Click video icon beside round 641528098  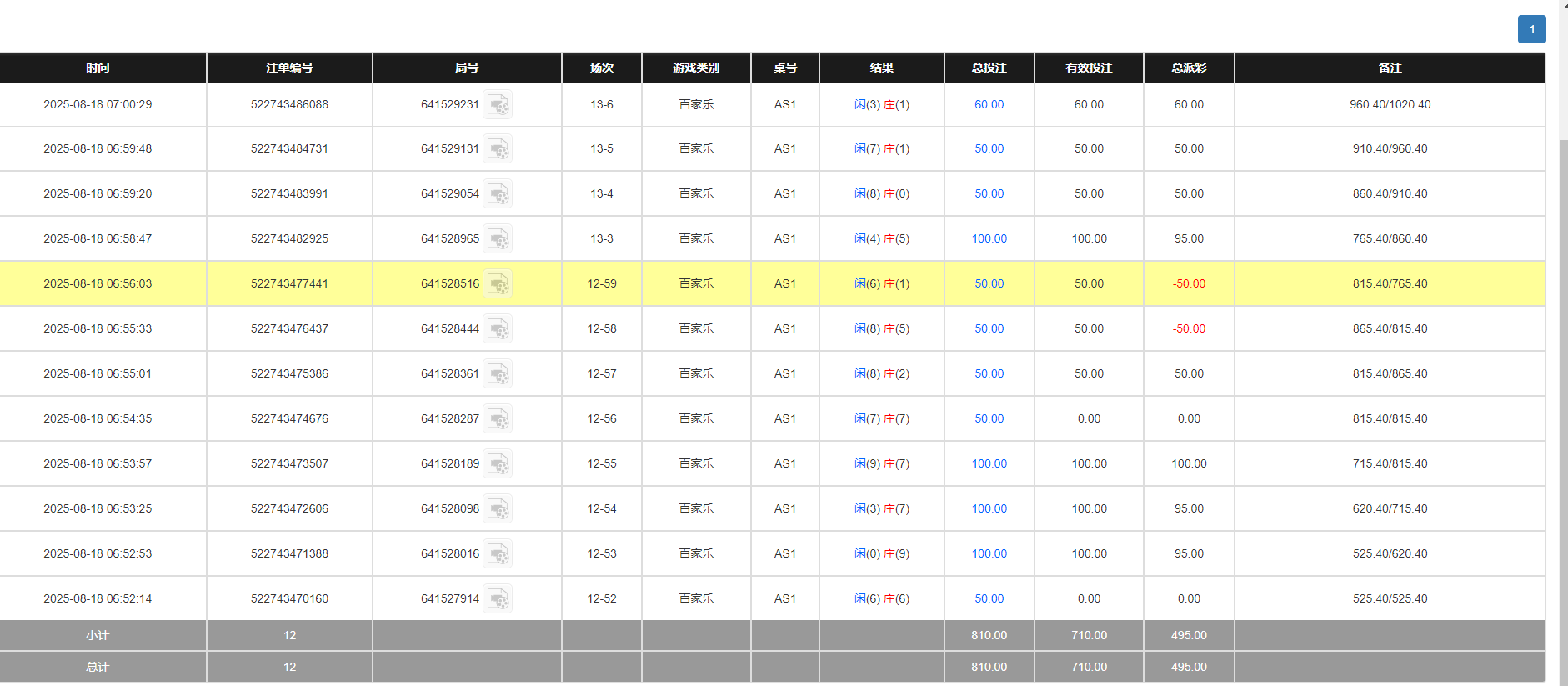[498, 509]
